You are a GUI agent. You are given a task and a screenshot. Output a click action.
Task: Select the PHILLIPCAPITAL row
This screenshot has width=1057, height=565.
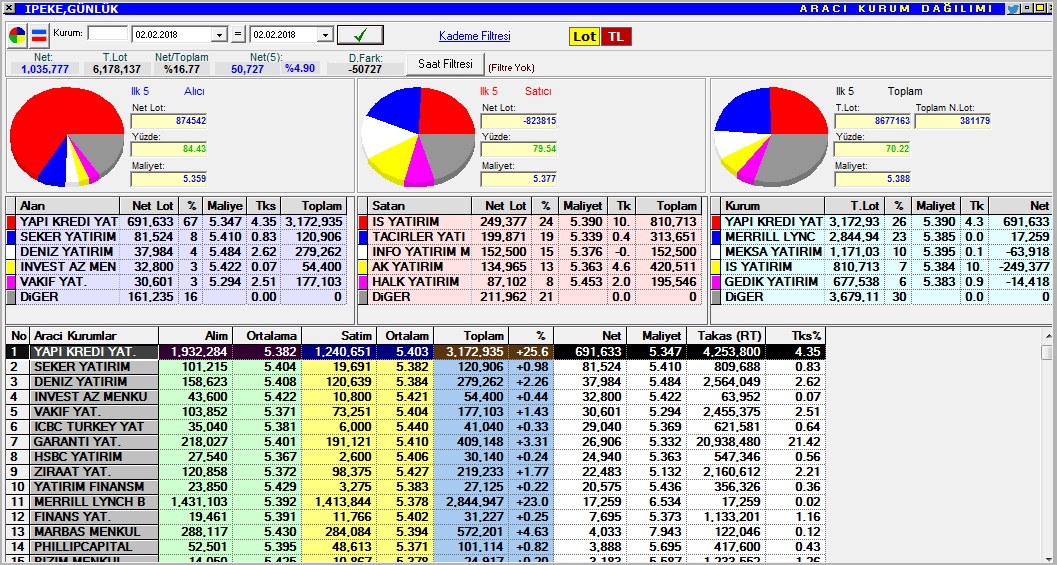click(x=415, y=547)
